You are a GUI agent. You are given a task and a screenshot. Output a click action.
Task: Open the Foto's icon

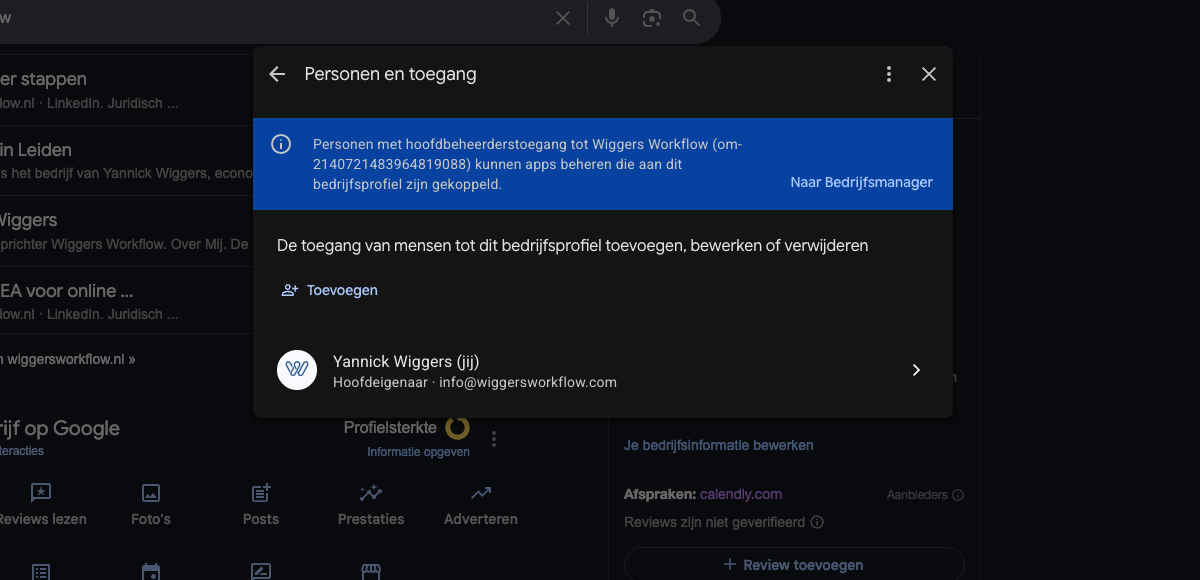[x=151, y=492]
